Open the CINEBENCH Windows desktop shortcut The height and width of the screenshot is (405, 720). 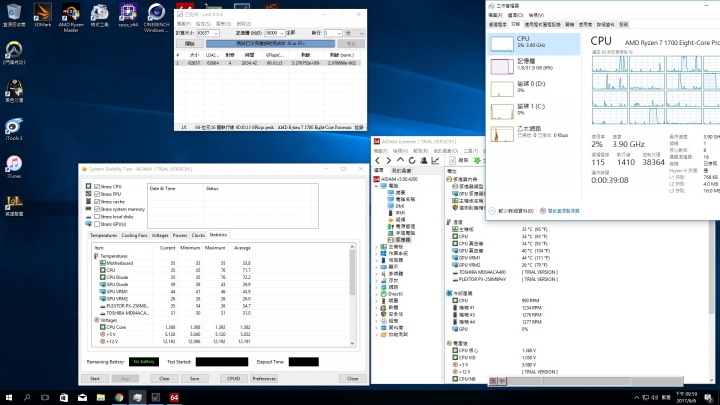[x=156, y=17]
